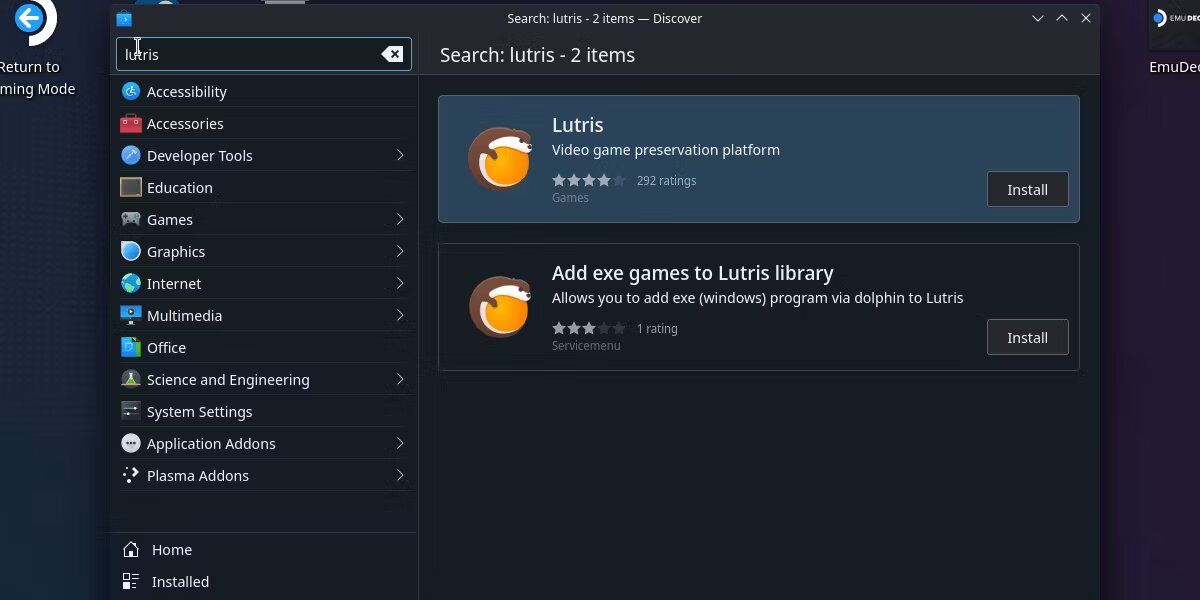Switch to the Installed section

click(179, 581)
